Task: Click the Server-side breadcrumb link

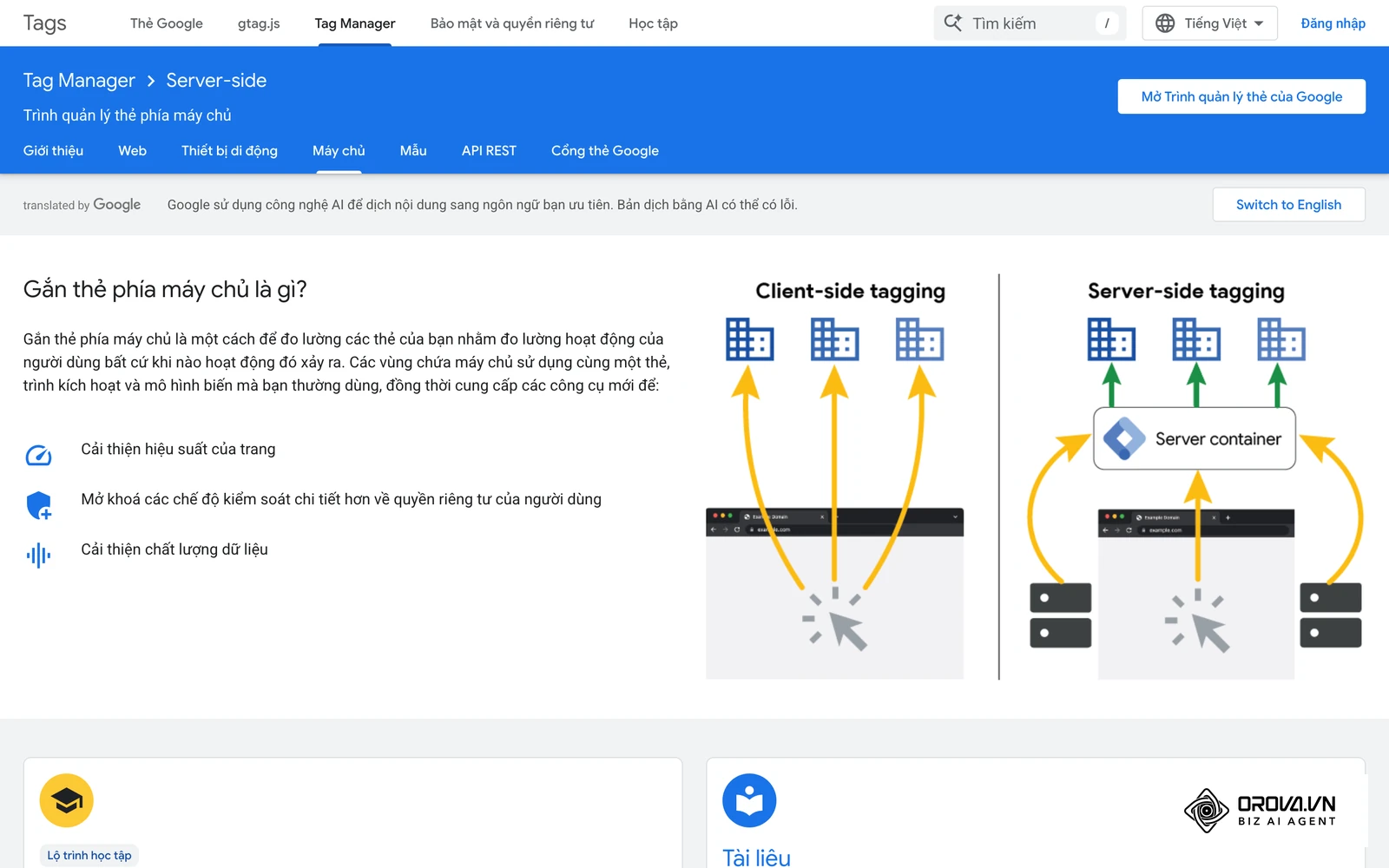Action: 216,81
